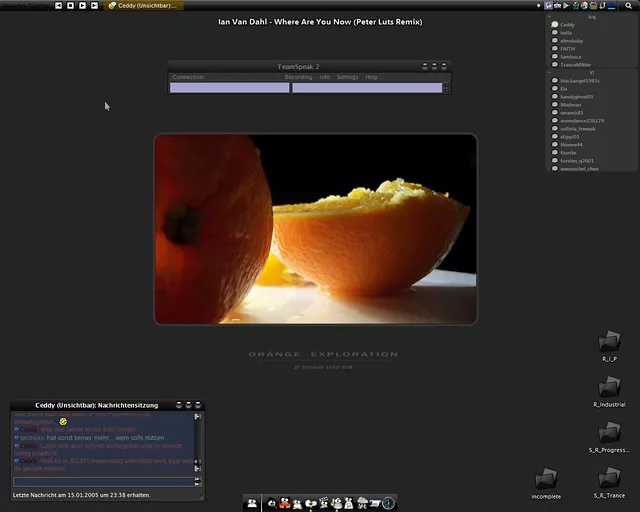Click the plain penguin dock icon

click(x=297, y=504)
